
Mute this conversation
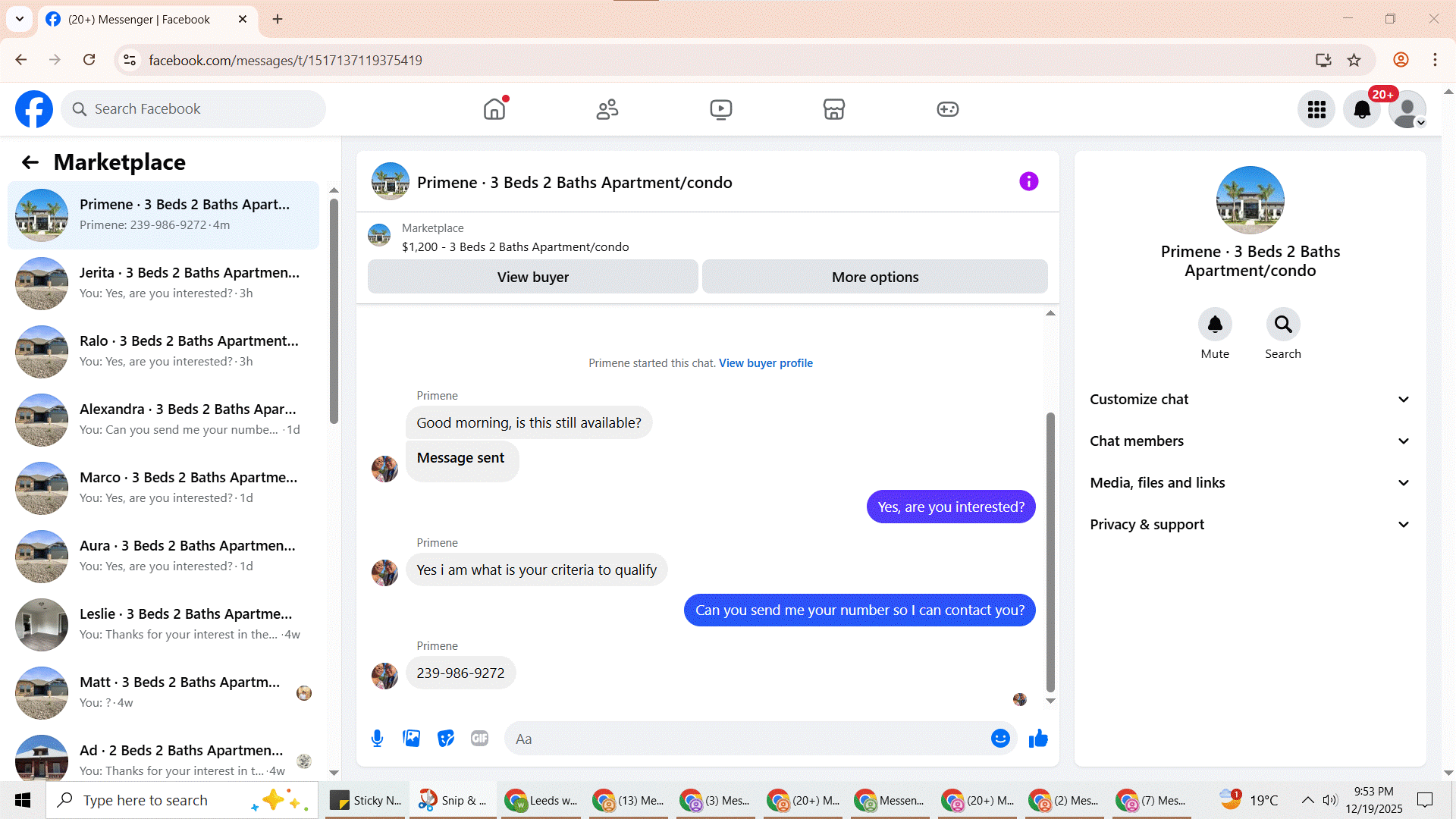(1215, 325)
